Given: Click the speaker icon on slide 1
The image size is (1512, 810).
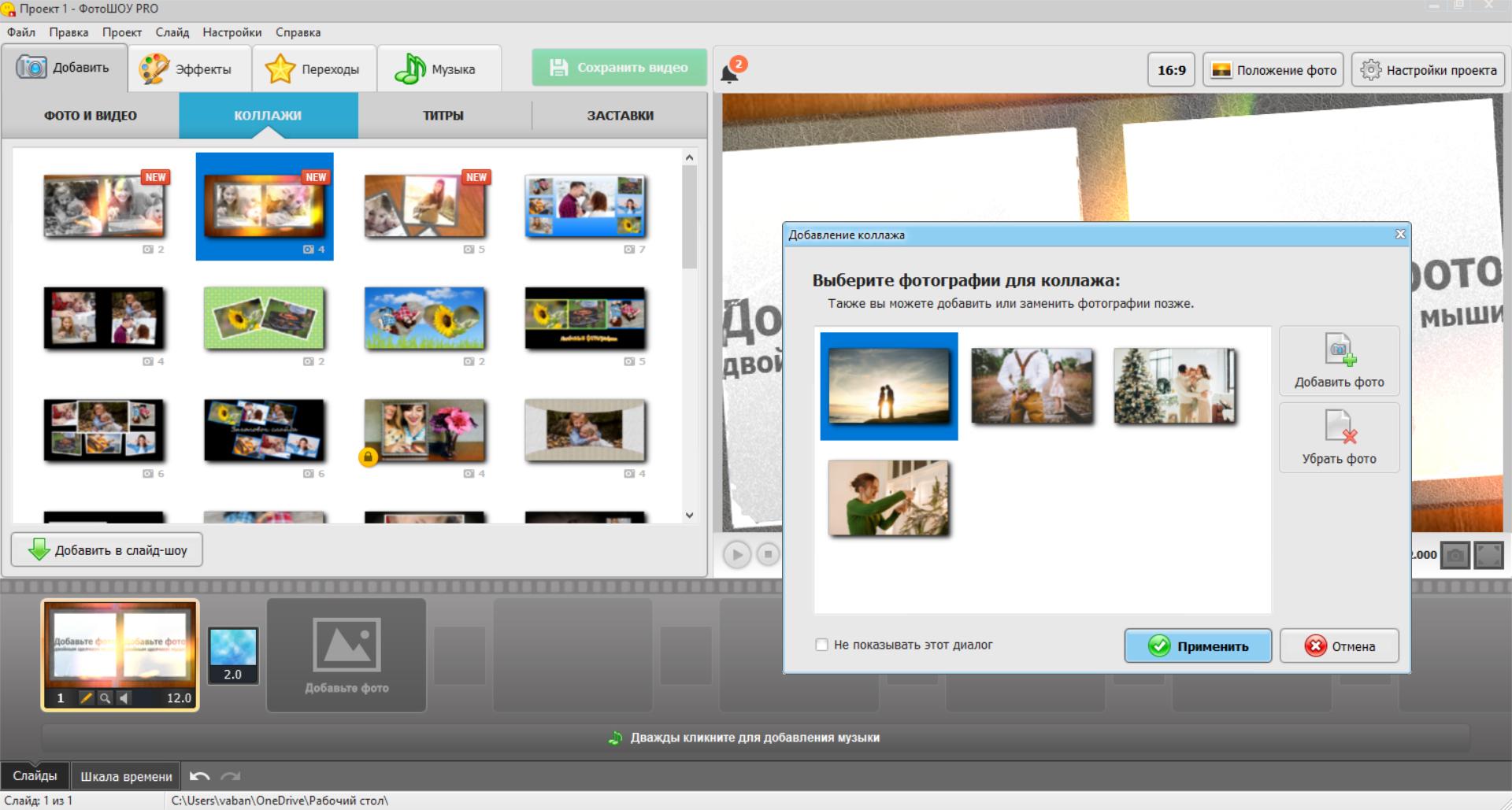Looking at the screenshot, I should click(124, 698).
